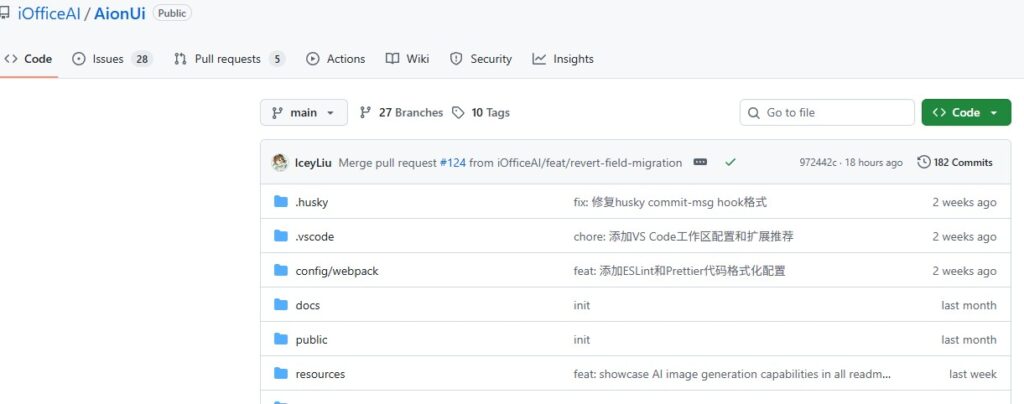
Task: Open the Wiki tab
Action: click(407, 59)
